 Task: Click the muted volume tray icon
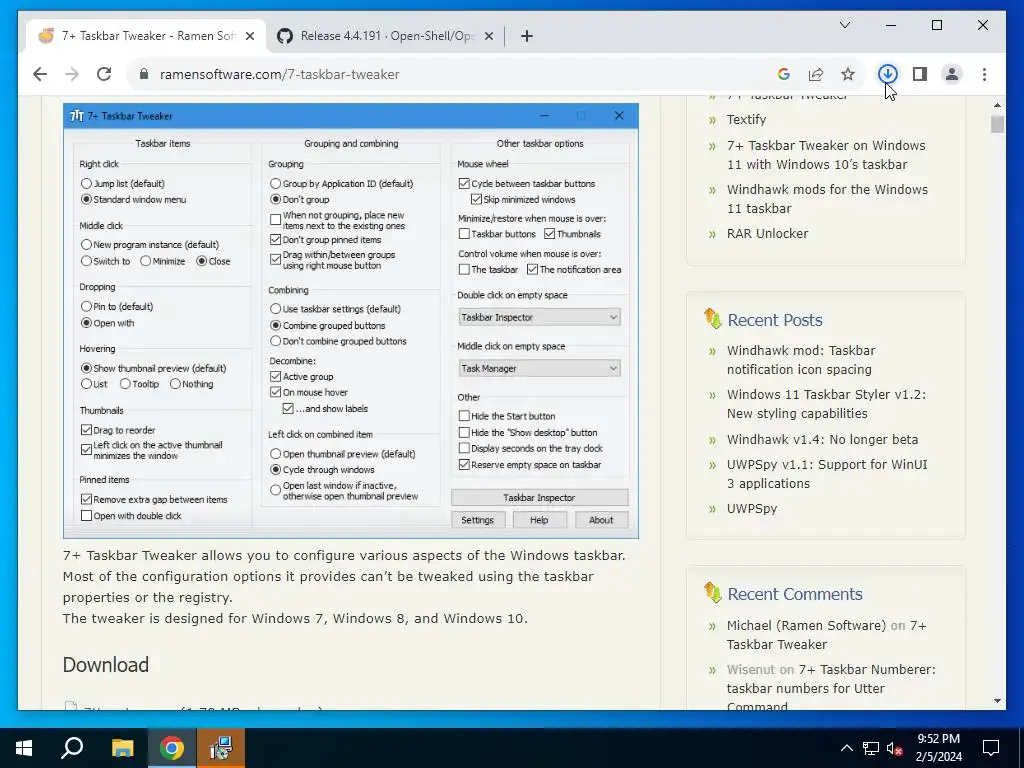894,748
